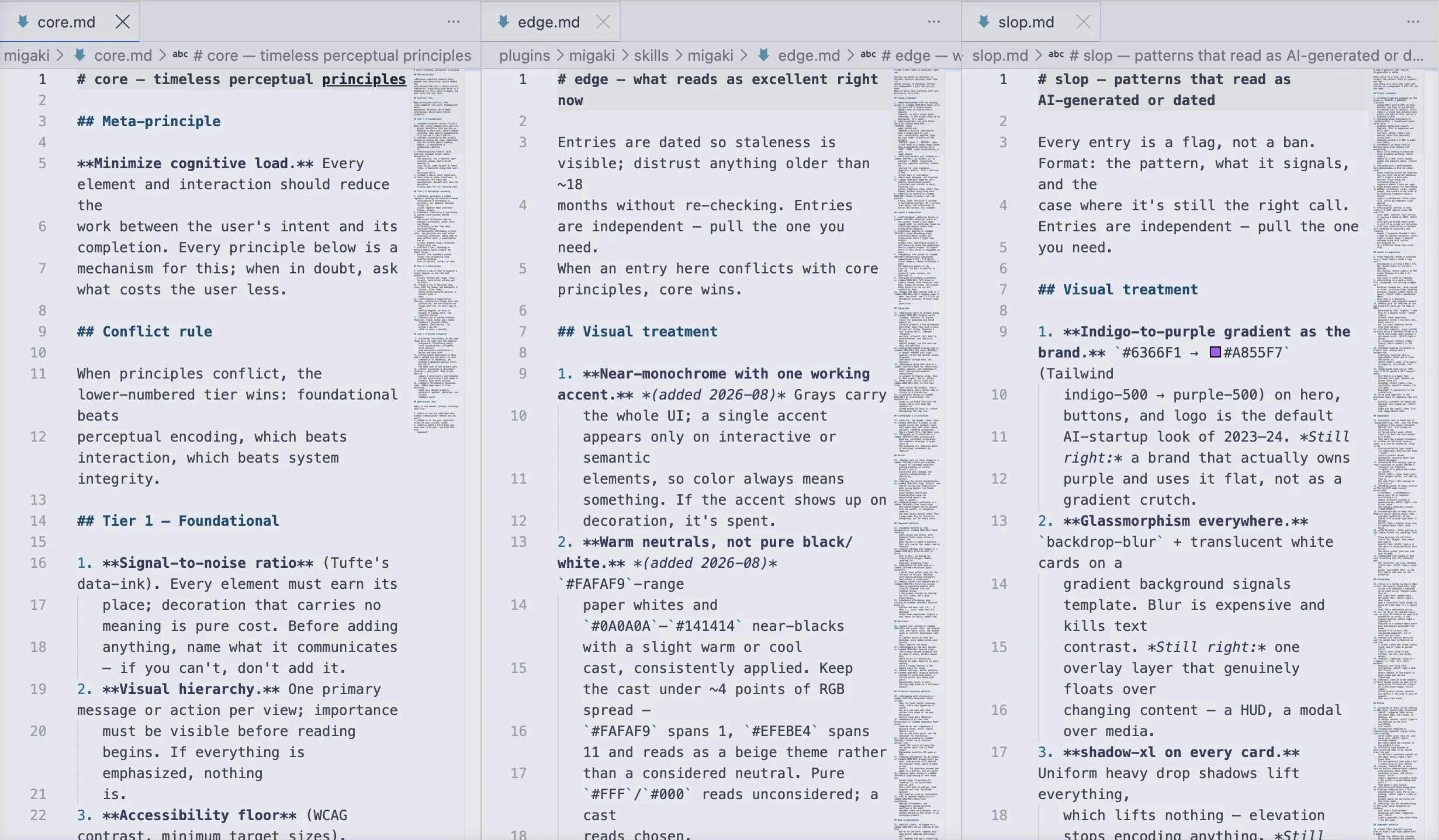
Task: Open skills breadcrumb in edge.md pane
Action: (x=651, y=55)
